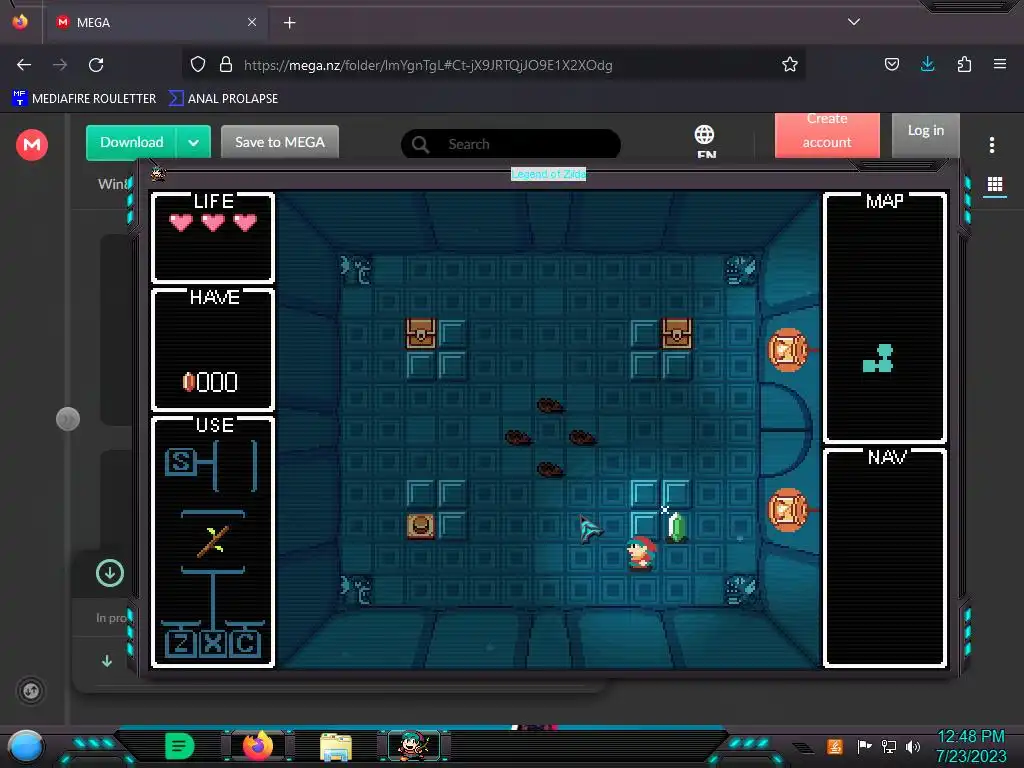Bookmark this page with star
This screenshot has height=768, width=1024.
click(x=790, y=65)
